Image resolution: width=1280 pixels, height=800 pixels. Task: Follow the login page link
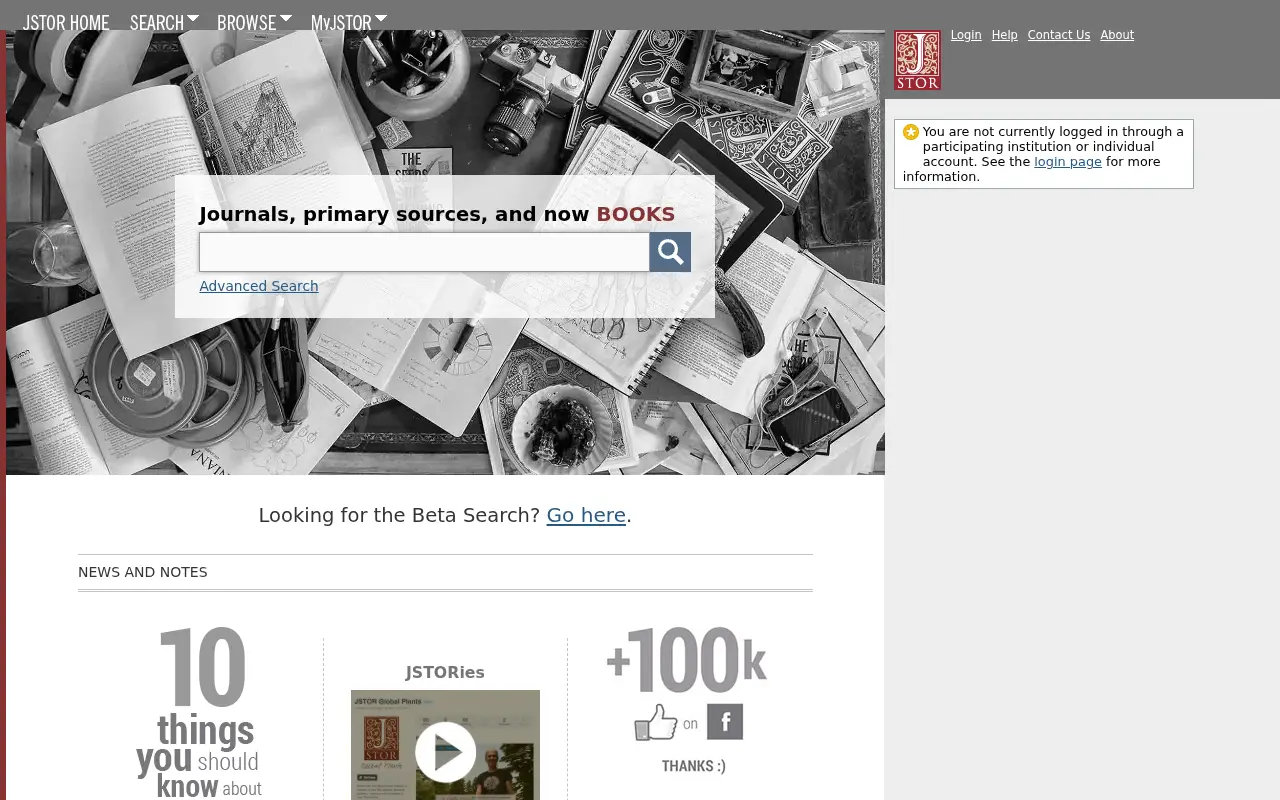1068,162
